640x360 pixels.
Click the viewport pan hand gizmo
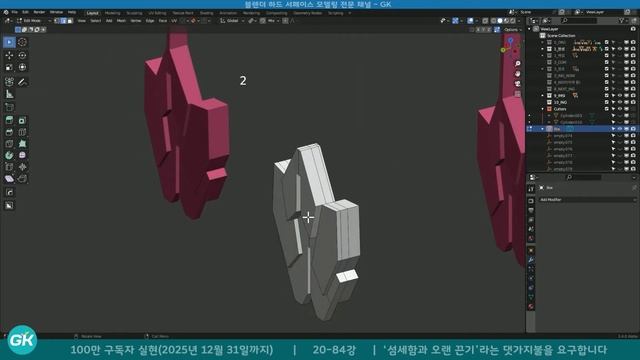[518, 74]
